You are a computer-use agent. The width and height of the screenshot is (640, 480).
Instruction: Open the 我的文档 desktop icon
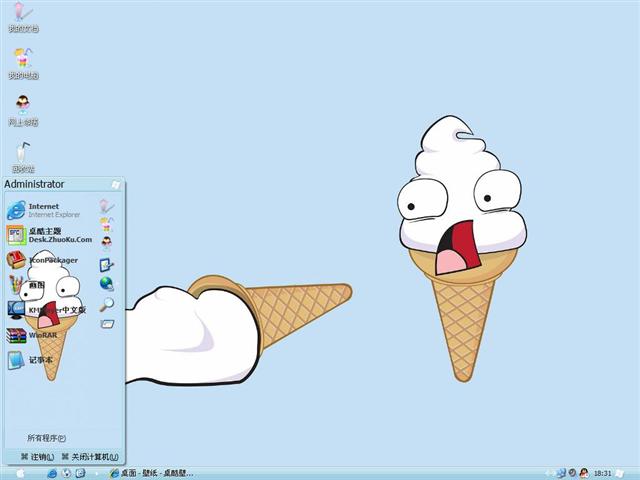(x=23, y=17)
